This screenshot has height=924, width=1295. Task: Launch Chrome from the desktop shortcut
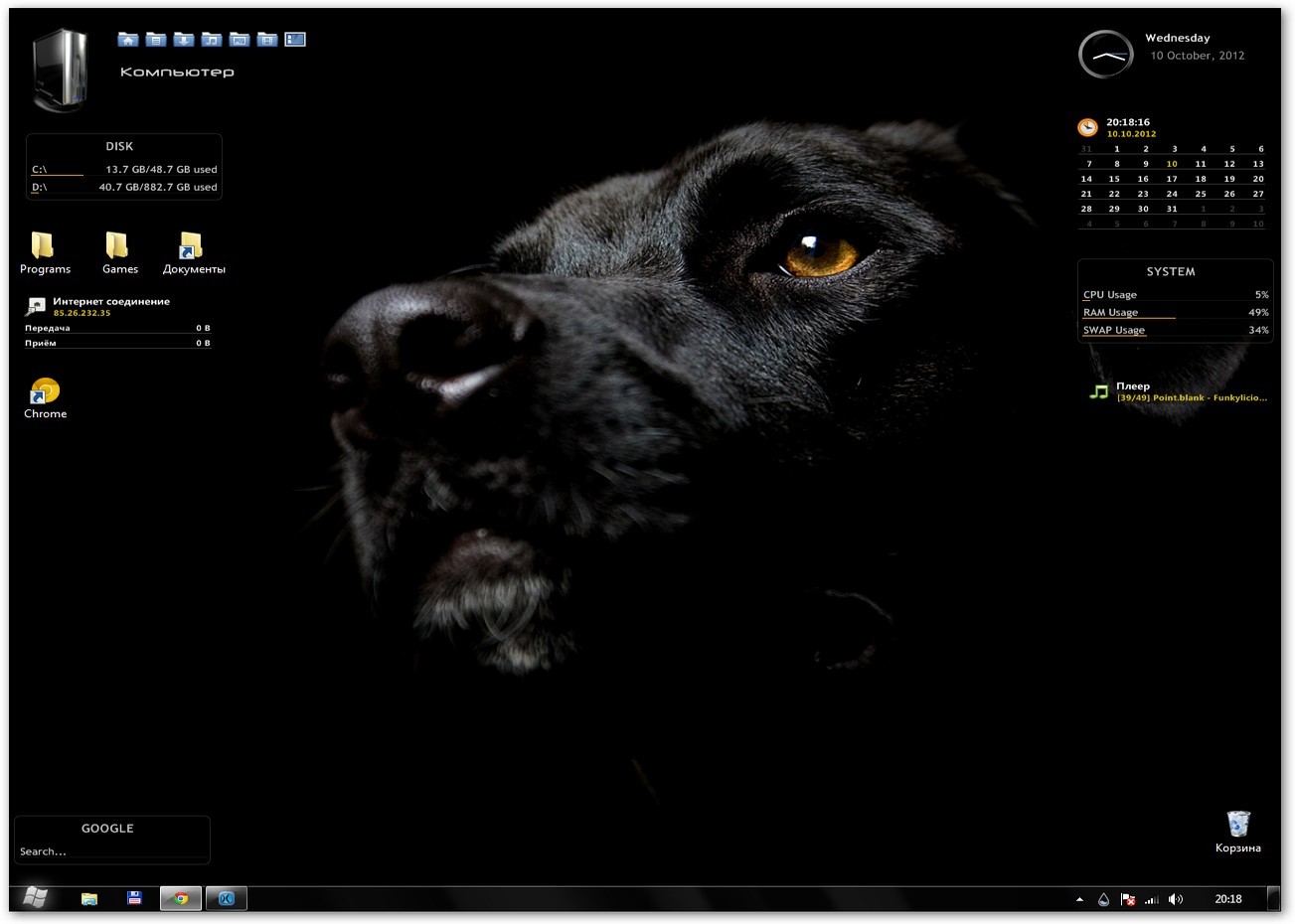pyautogui.click(x=45, y=391)
